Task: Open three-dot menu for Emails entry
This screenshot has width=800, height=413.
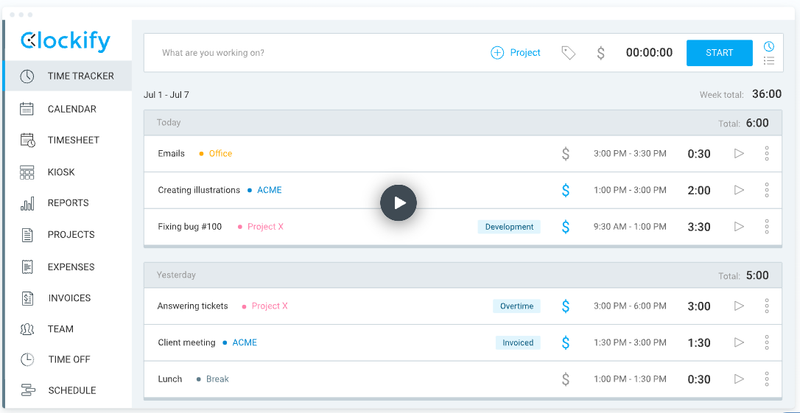Action: [767, 154]
